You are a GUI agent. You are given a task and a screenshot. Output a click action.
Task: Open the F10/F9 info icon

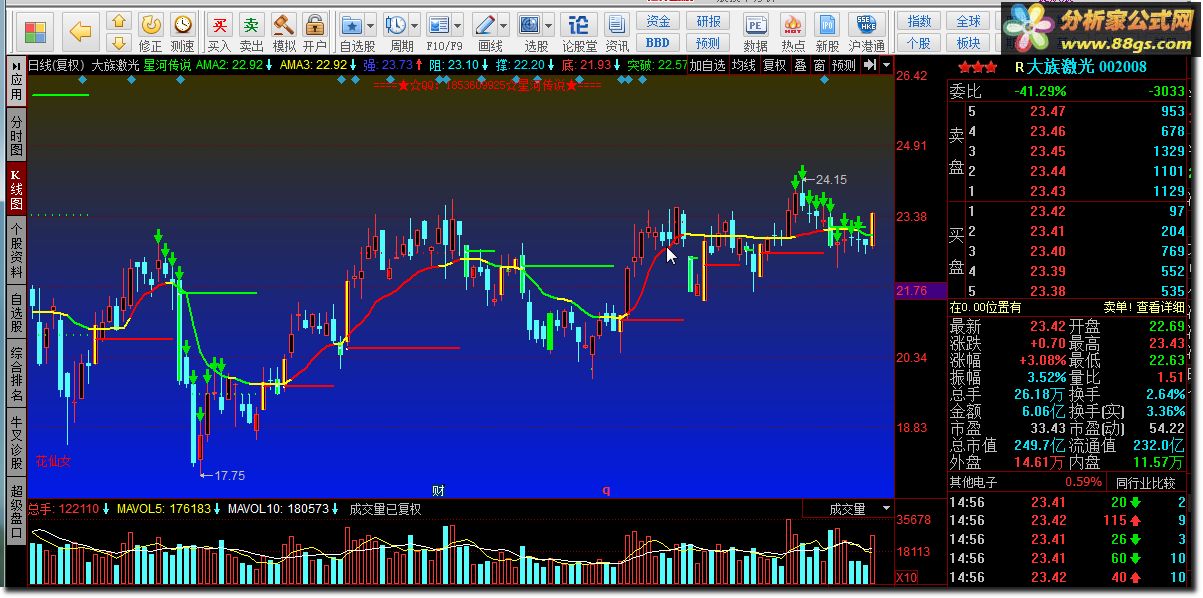(x=438, y=24)
